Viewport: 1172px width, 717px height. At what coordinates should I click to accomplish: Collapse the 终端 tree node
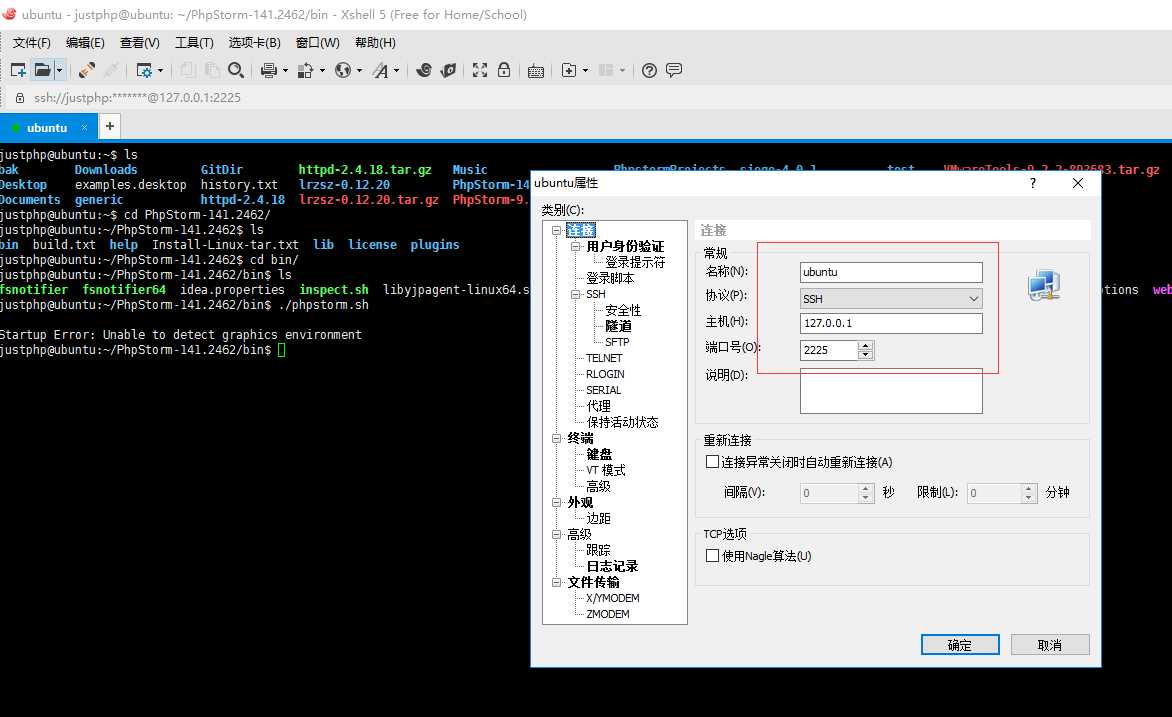556,439
